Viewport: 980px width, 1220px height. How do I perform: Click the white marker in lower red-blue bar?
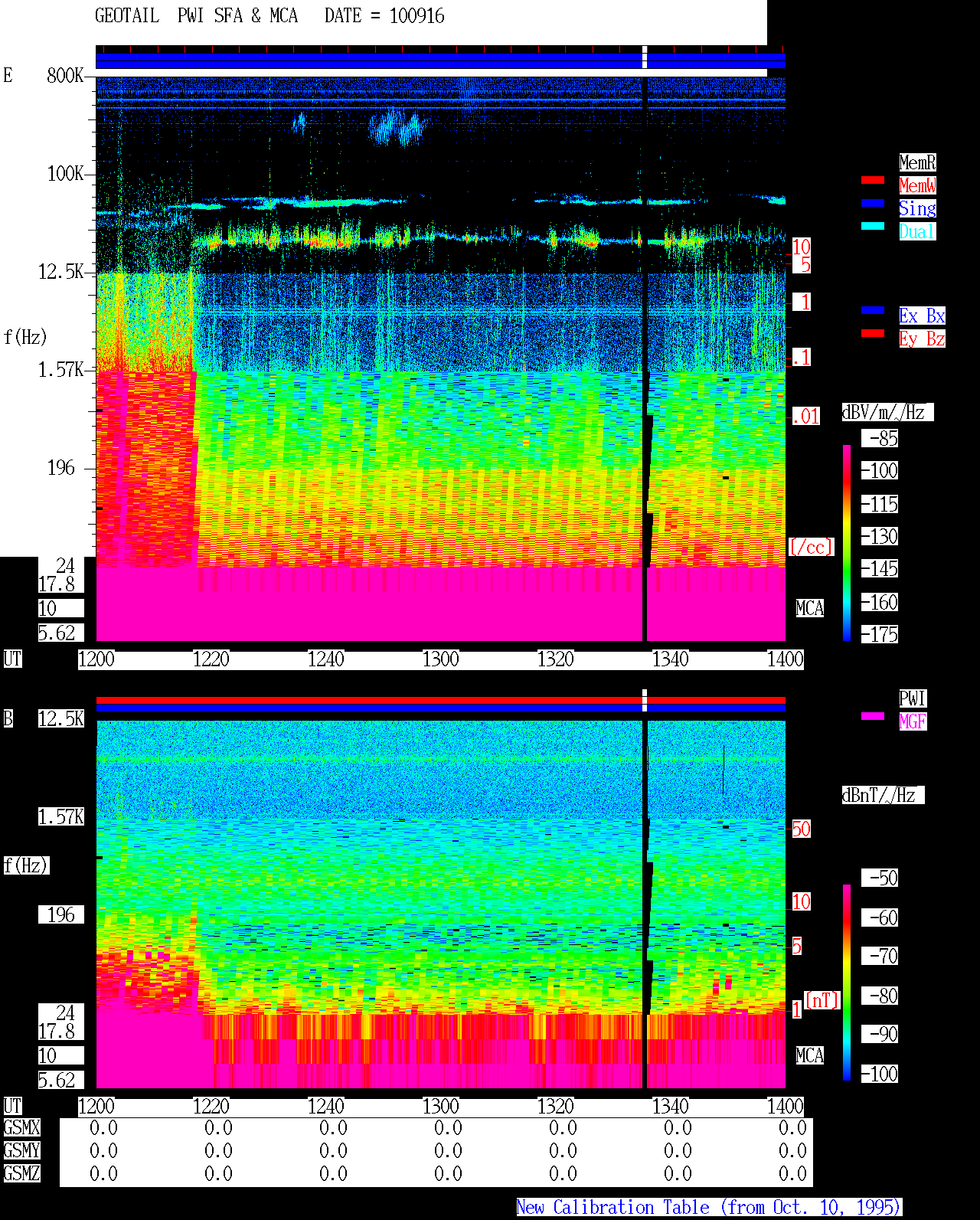(645, 700)
